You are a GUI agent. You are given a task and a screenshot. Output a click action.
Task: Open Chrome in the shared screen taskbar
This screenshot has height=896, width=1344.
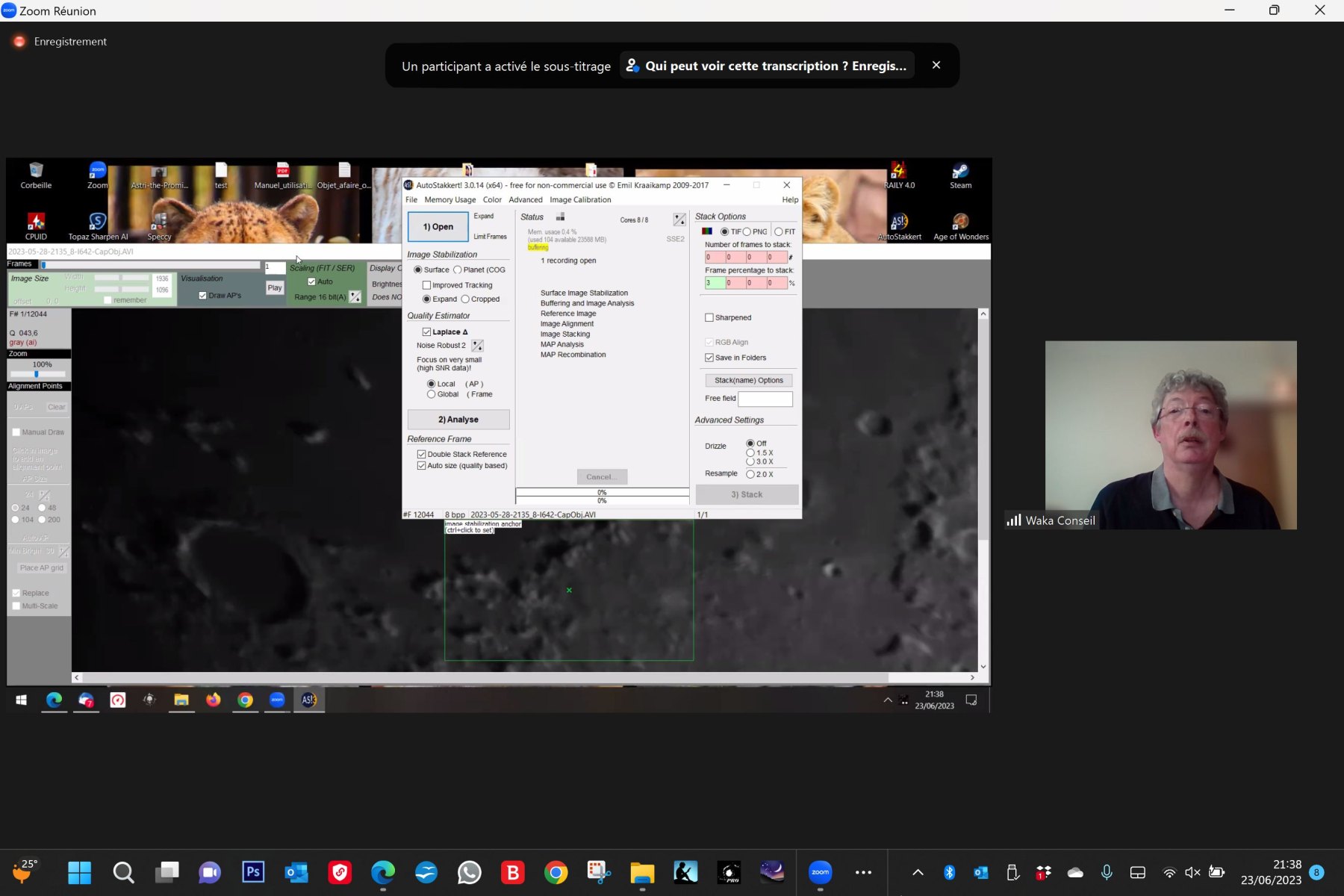pyautogui.click(x=245, y=700)
